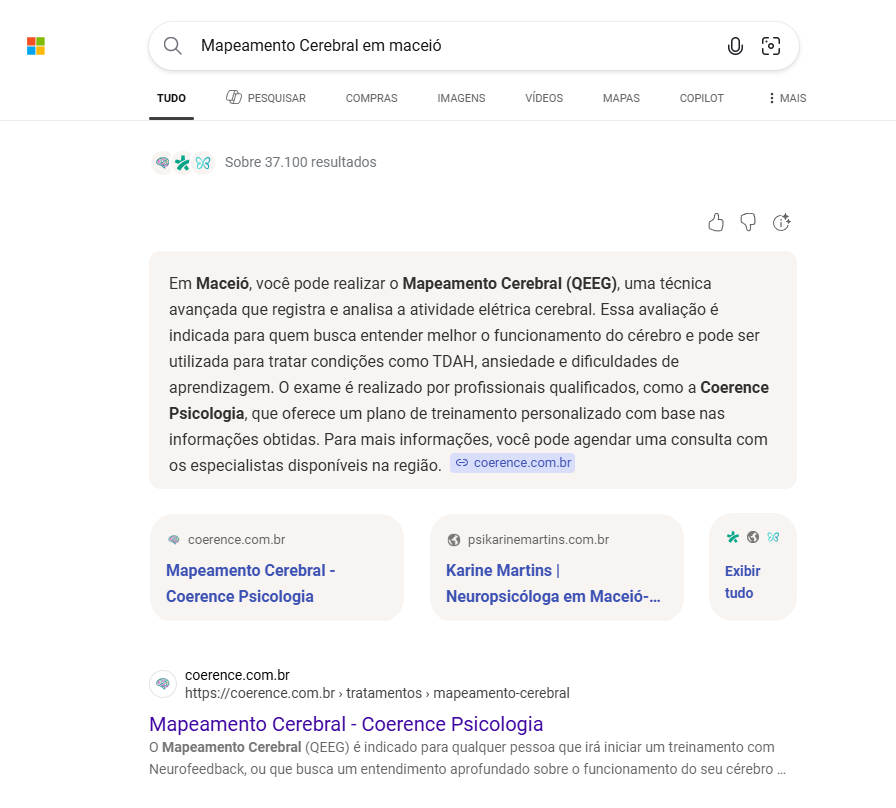Open the 'Karine Martins | Neuropsicóloga em Maceió' card
The image size is (896, 808).
click(x=557, y=567)
